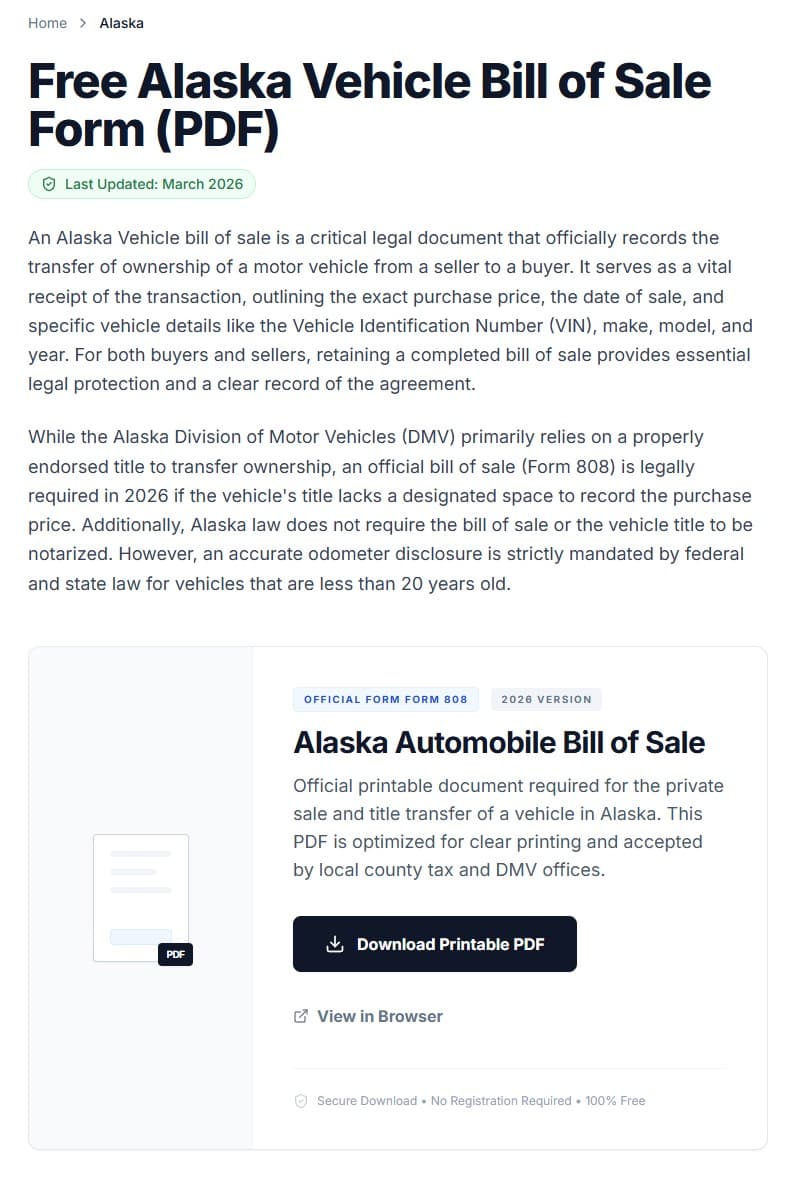Click the Free Alaska Vehicle Bill of Sale title
Viewport: 805px width, 1187px height.
point(369,104)
